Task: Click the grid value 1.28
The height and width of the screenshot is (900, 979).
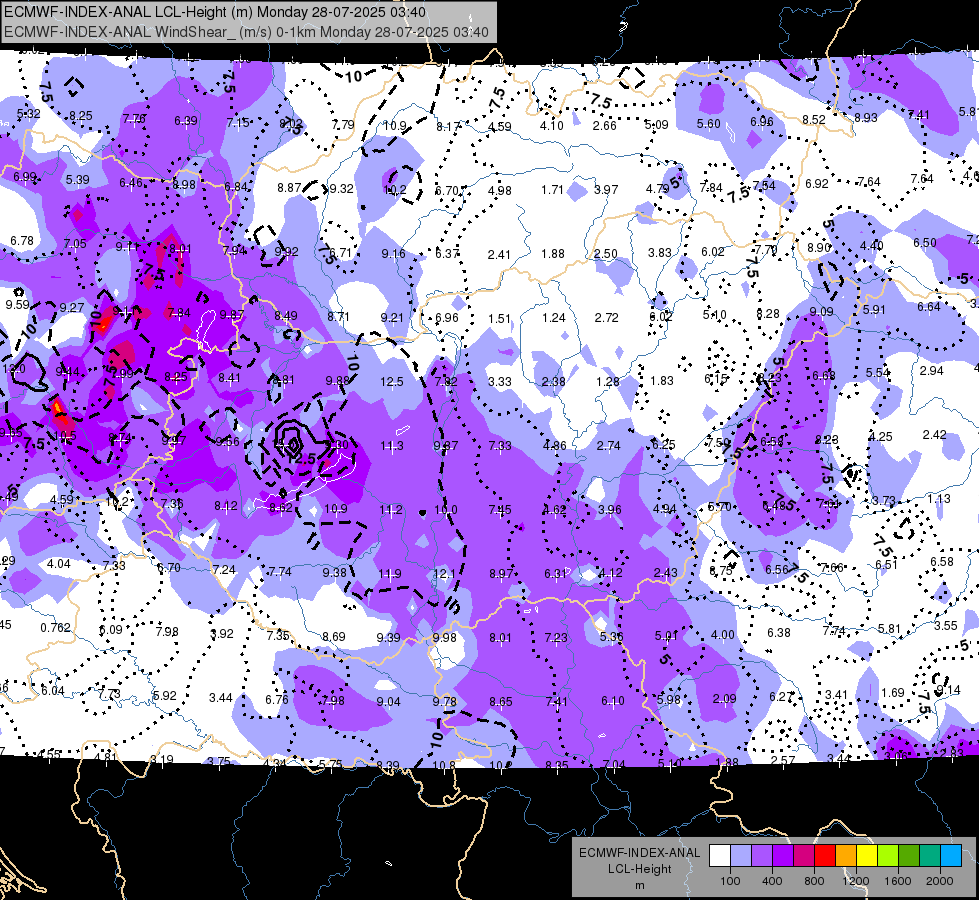Action: tap(608, 381)
